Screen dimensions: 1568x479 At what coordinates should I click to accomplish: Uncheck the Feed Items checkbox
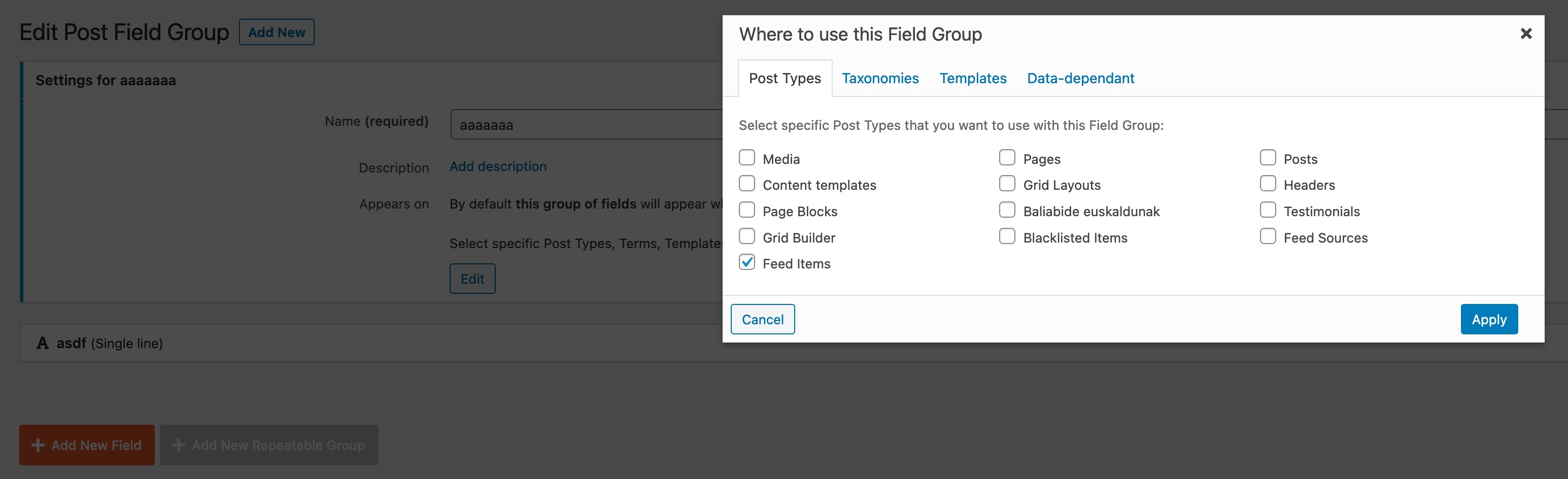click(x=747, y=262)
